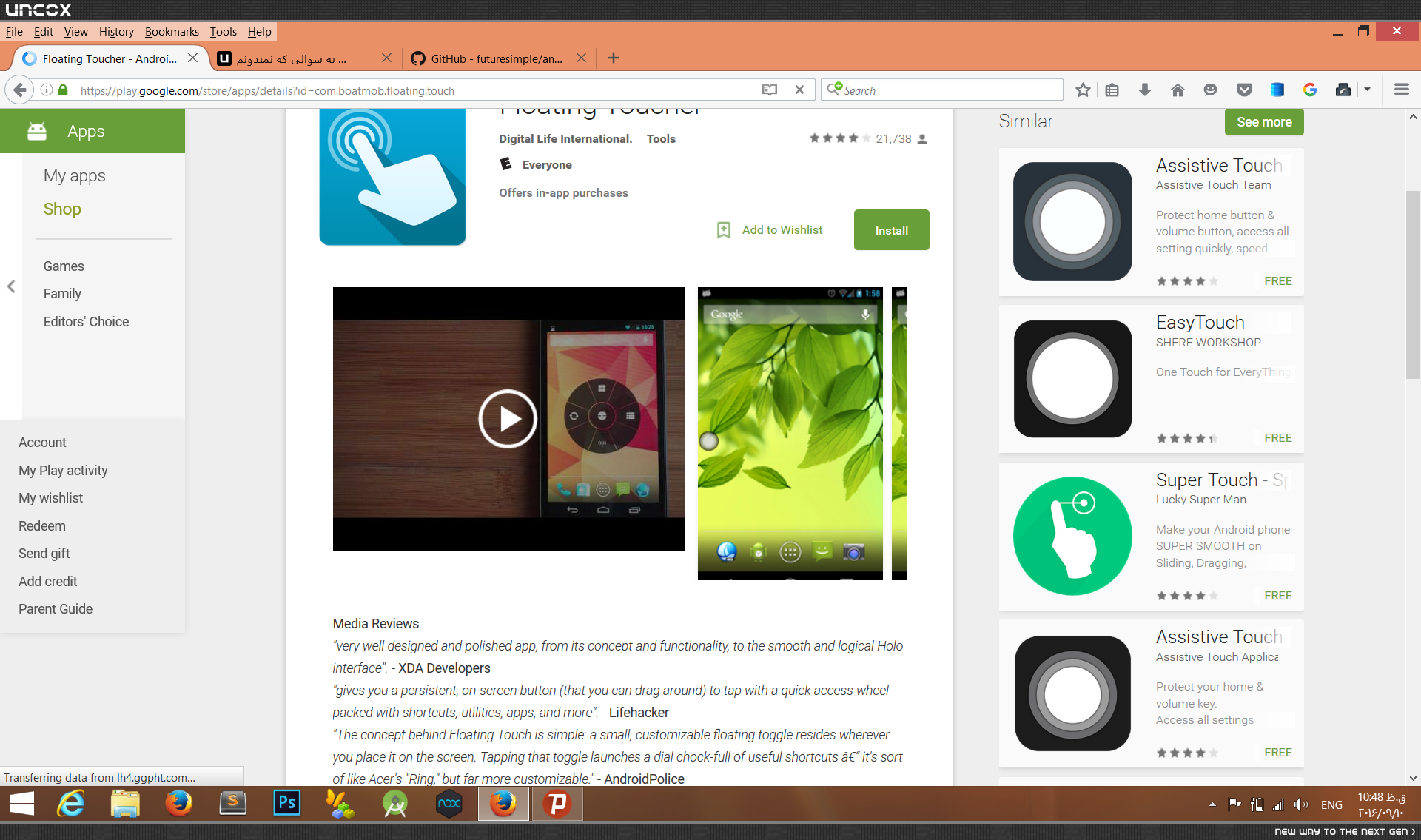
Task: Open the EasyTouch similar app card
Action: (1151, 379)
